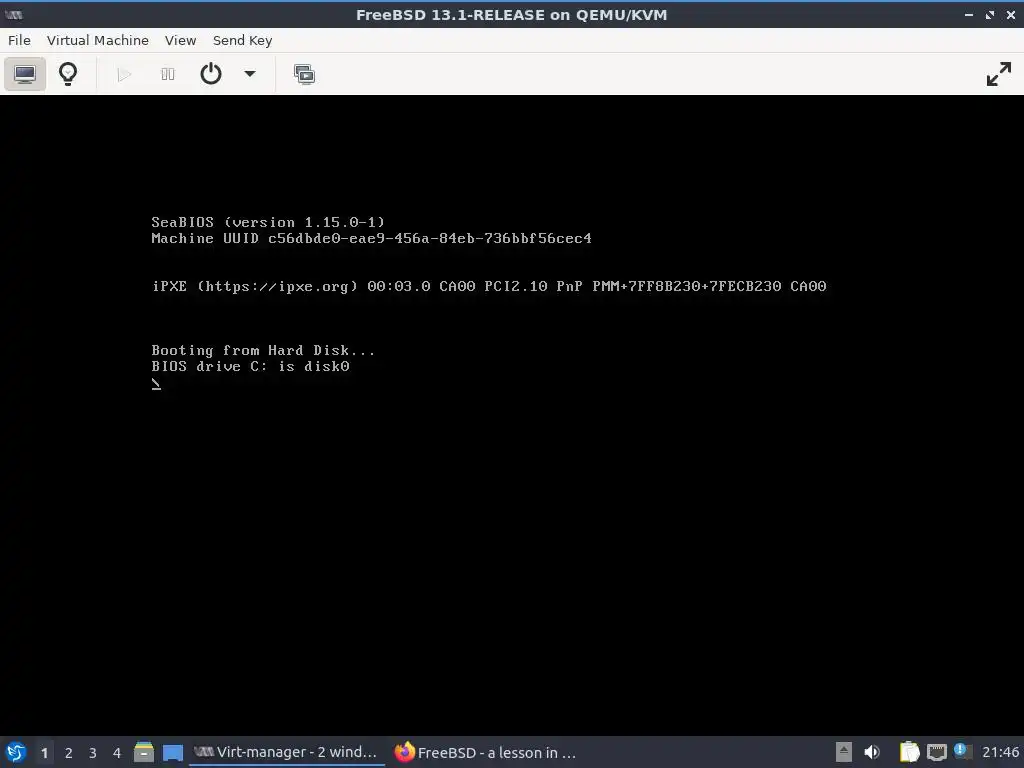Open the Send Key menu
Viewport: 1024px width, 768px height.
[242, 40]
